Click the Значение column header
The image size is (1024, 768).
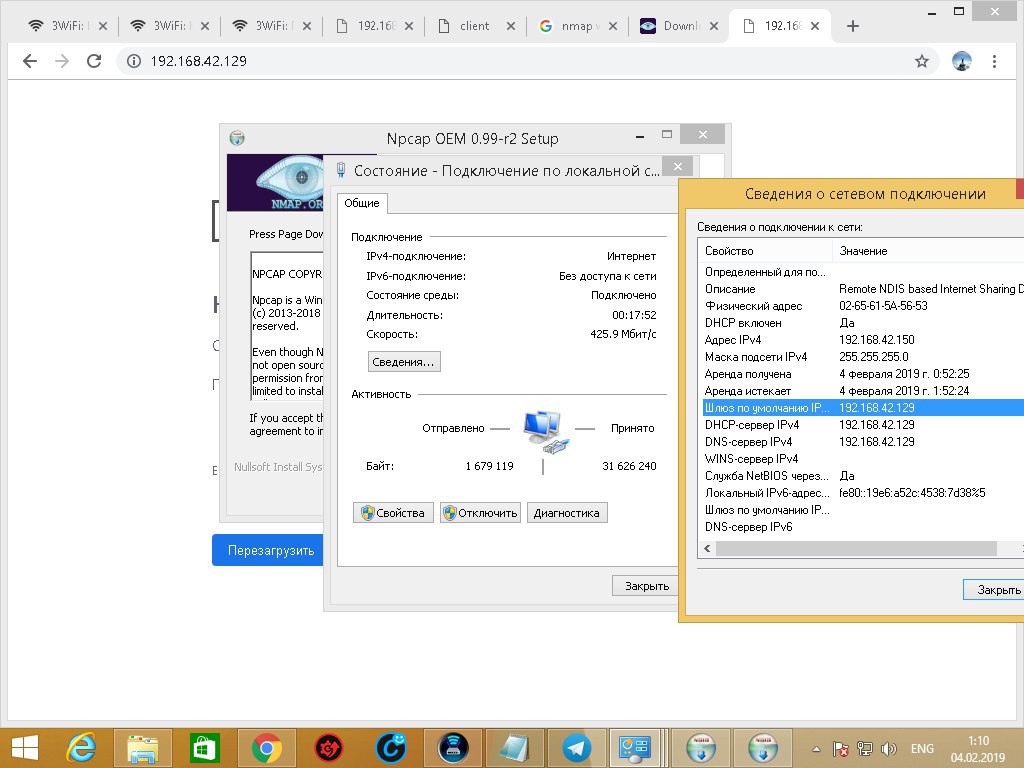tap(927, 251)
